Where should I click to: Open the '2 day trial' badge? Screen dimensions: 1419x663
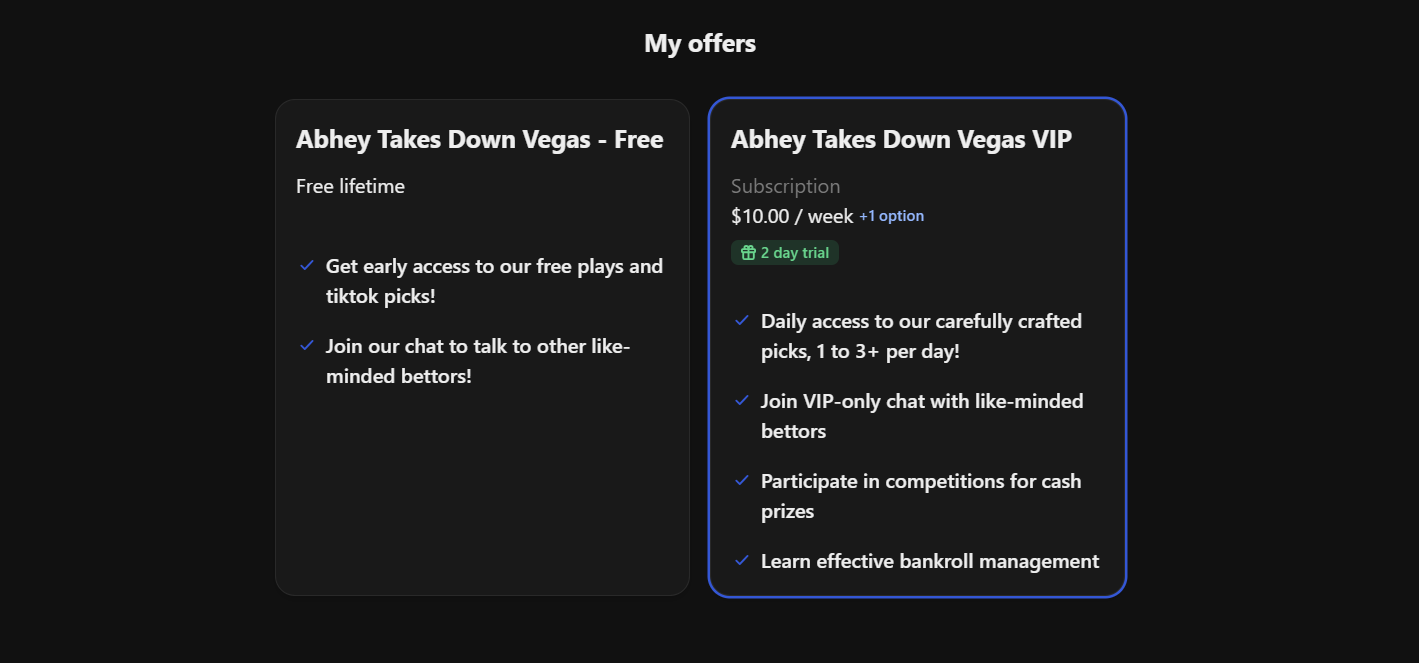[x=785, y=252]
